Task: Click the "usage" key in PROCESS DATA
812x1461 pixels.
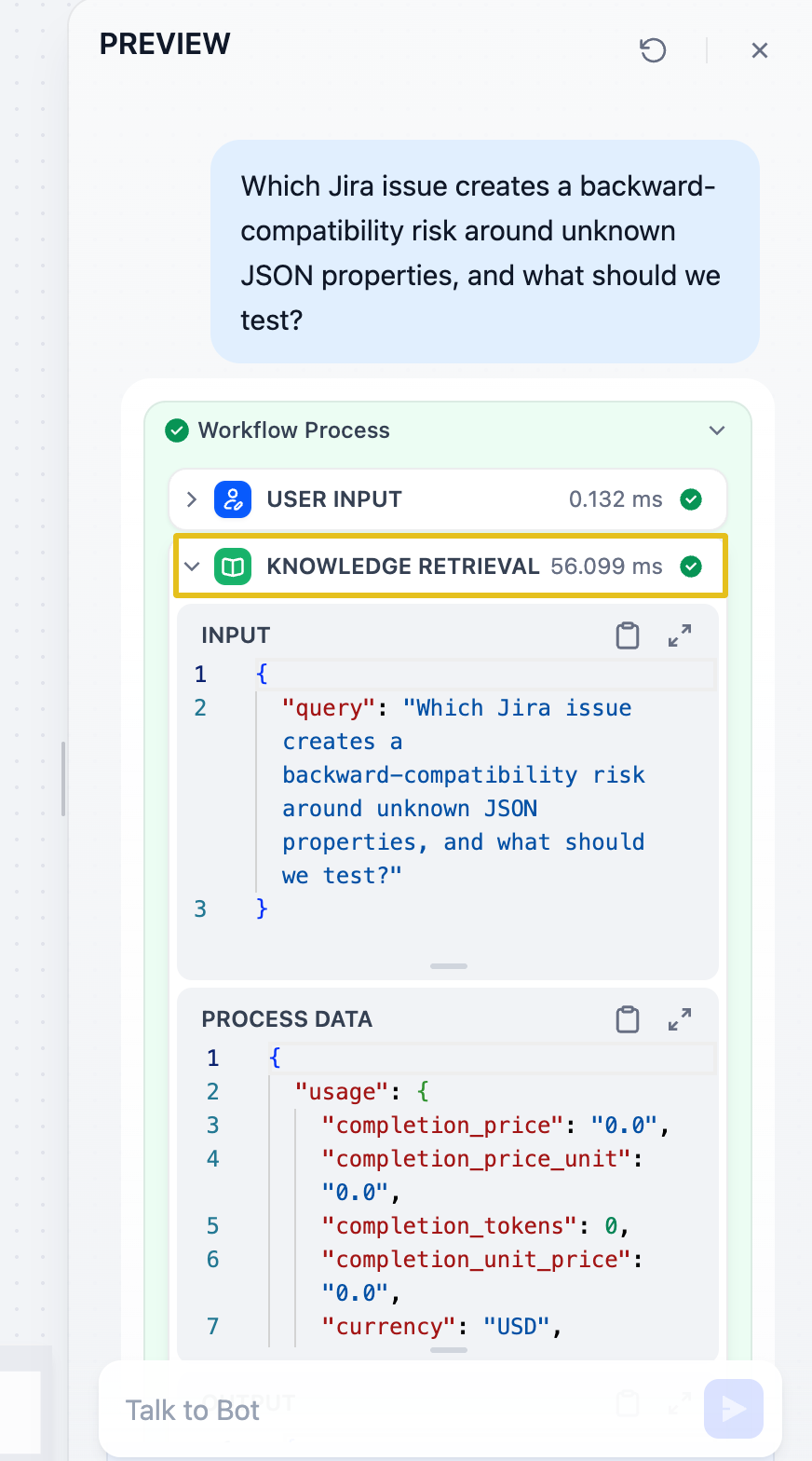Action: (x=342, y=1092)
